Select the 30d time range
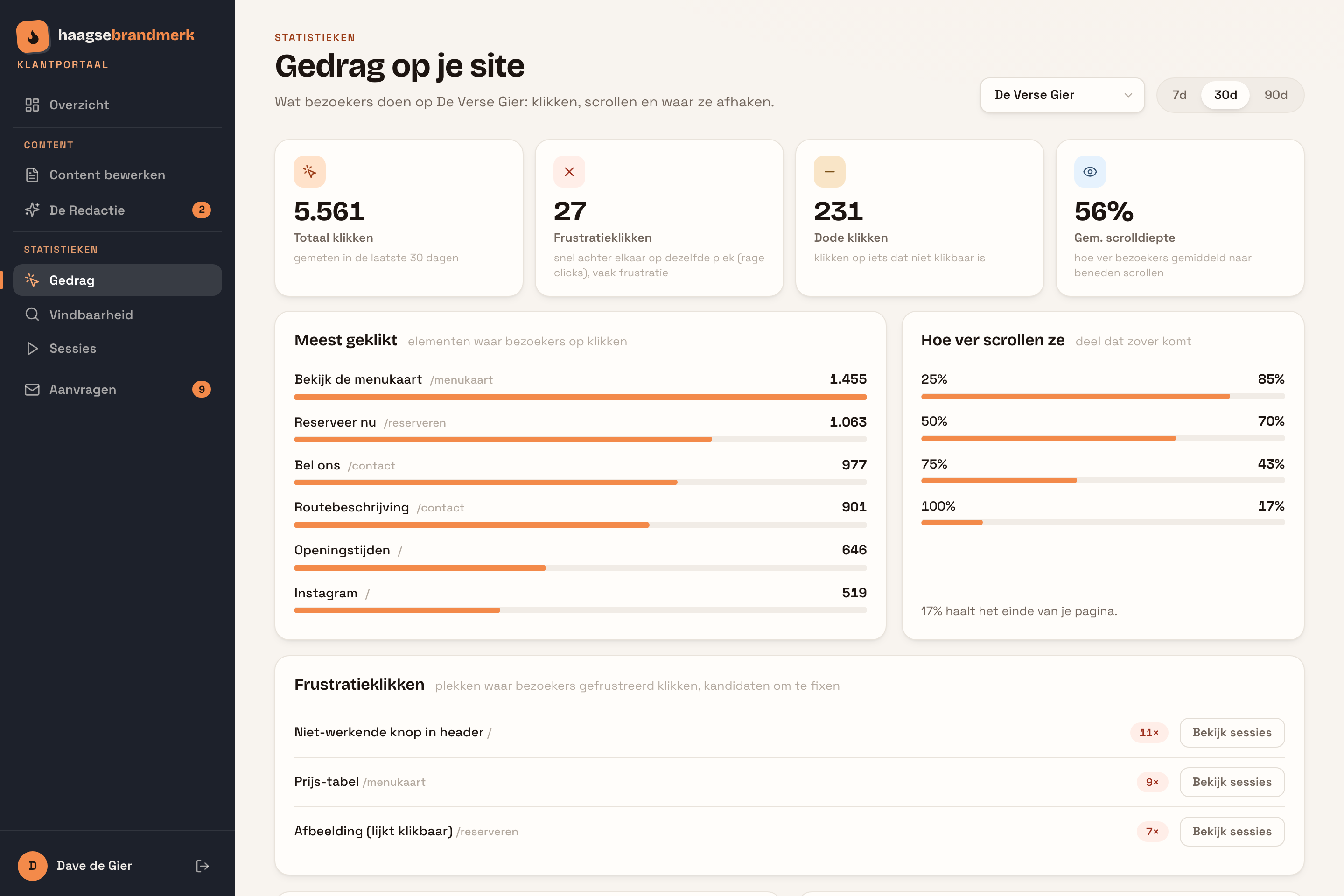Viewport: 1344px width, 896px height. [1225, 95]
